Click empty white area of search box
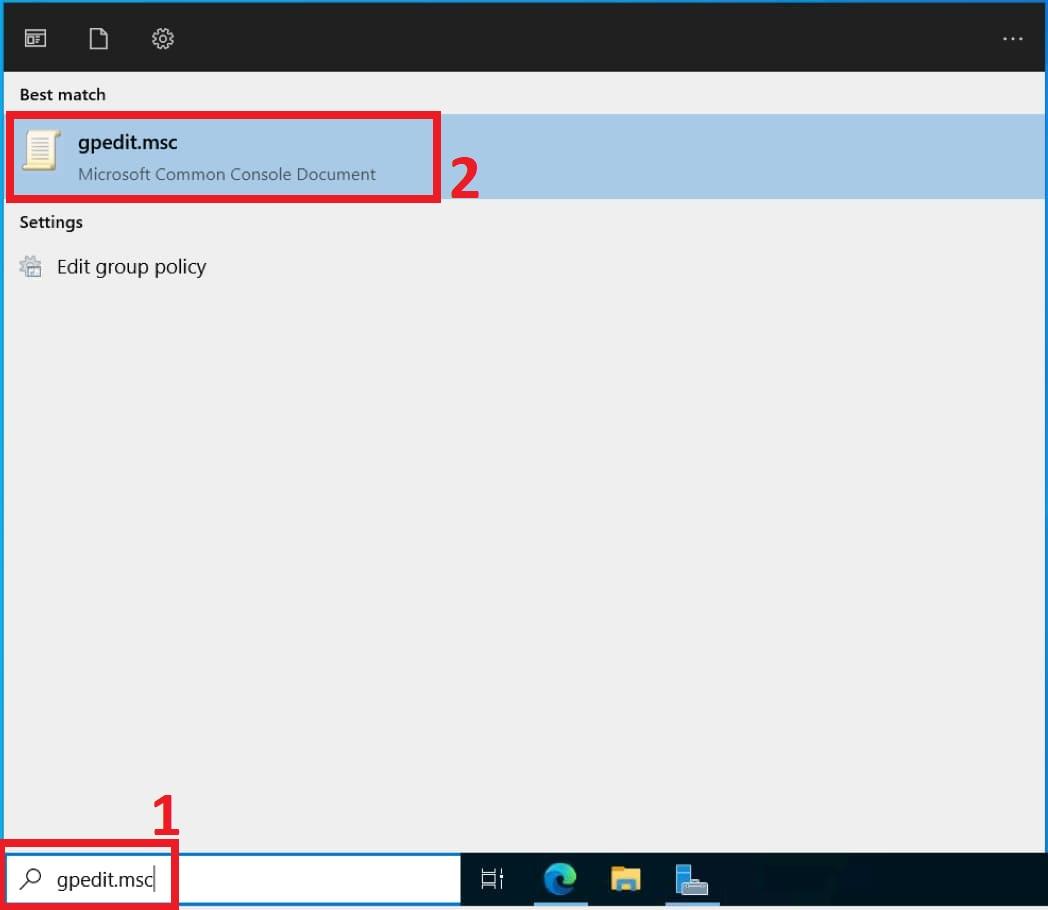This screenshot has width=1048, height=910. coord(320,880)
